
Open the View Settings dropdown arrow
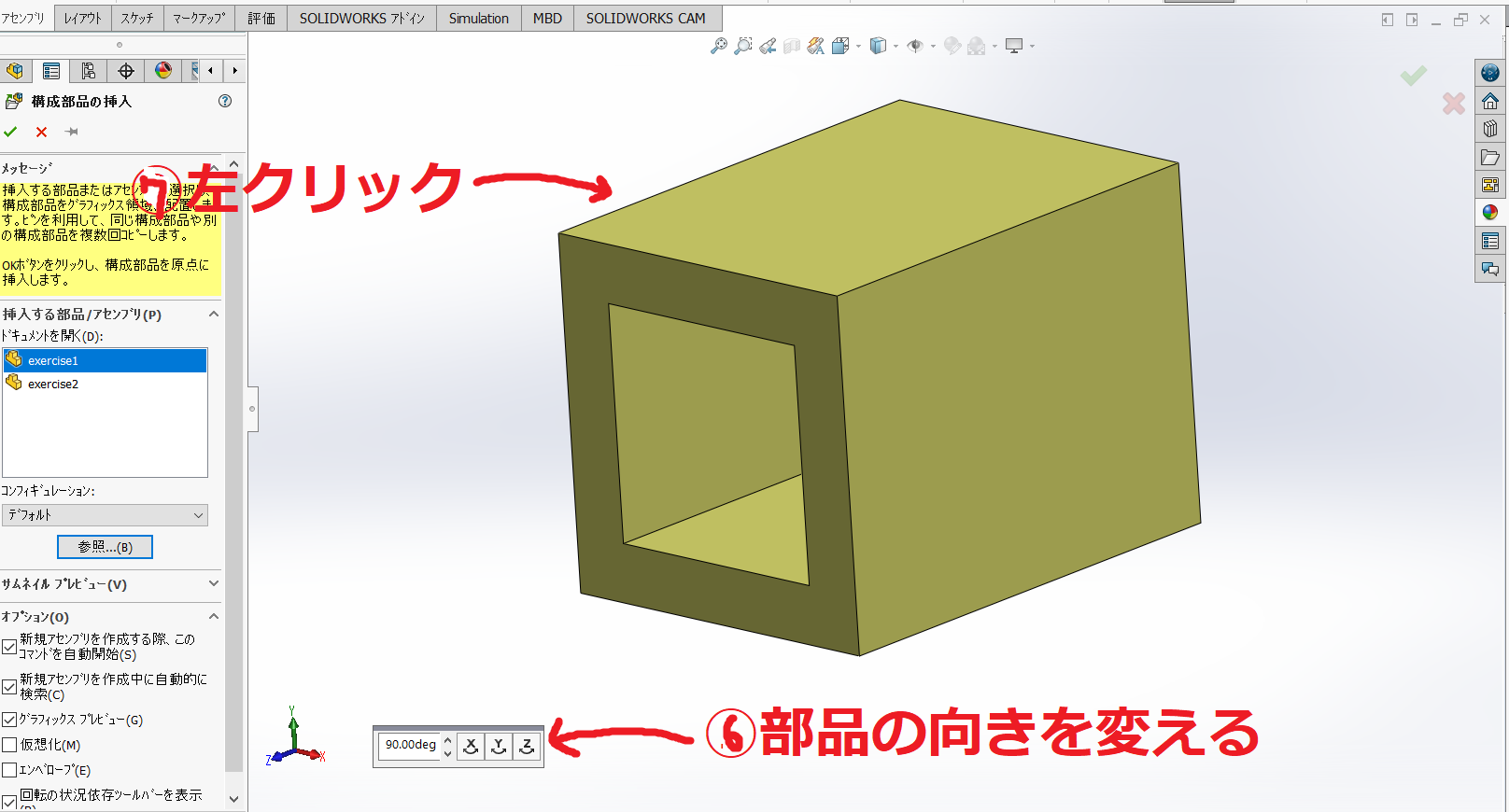click(1032, 47)
